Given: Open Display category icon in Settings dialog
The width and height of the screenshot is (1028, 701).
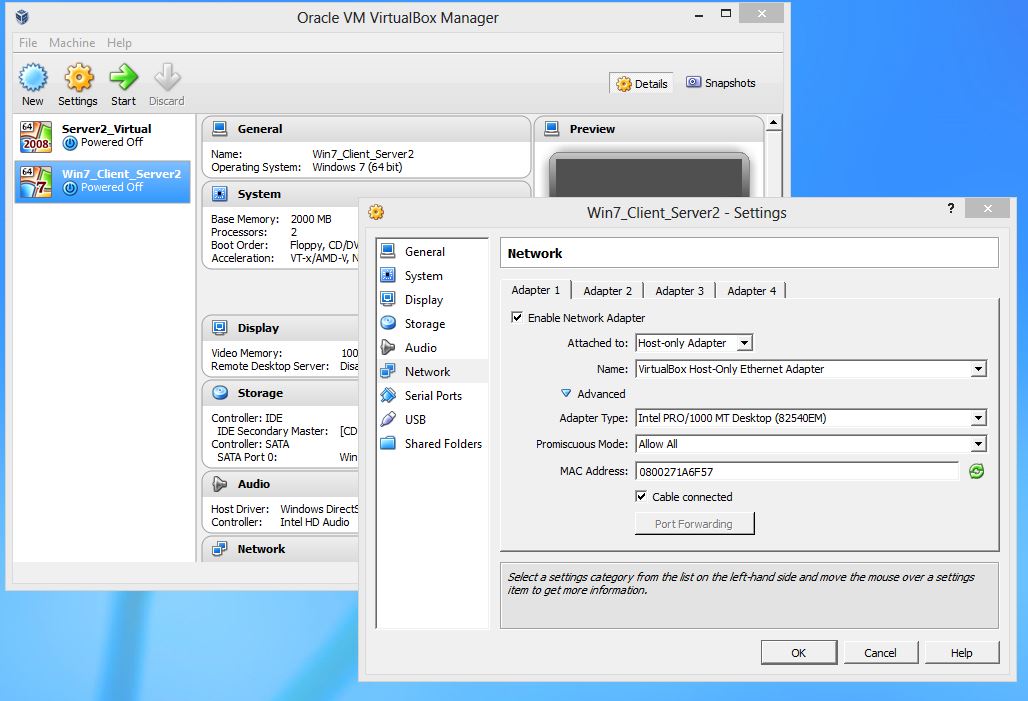Looking at the screenshot, I should (388, 299).
